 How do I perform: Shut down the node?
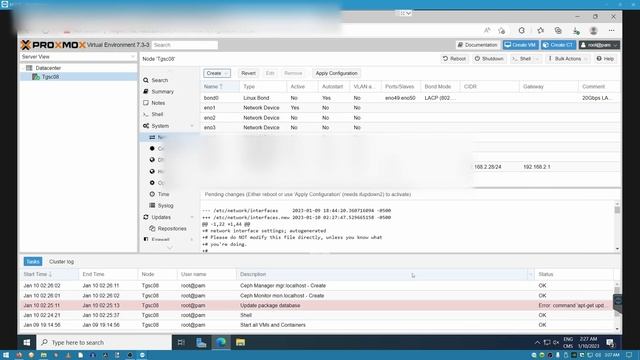coord(489,59)
